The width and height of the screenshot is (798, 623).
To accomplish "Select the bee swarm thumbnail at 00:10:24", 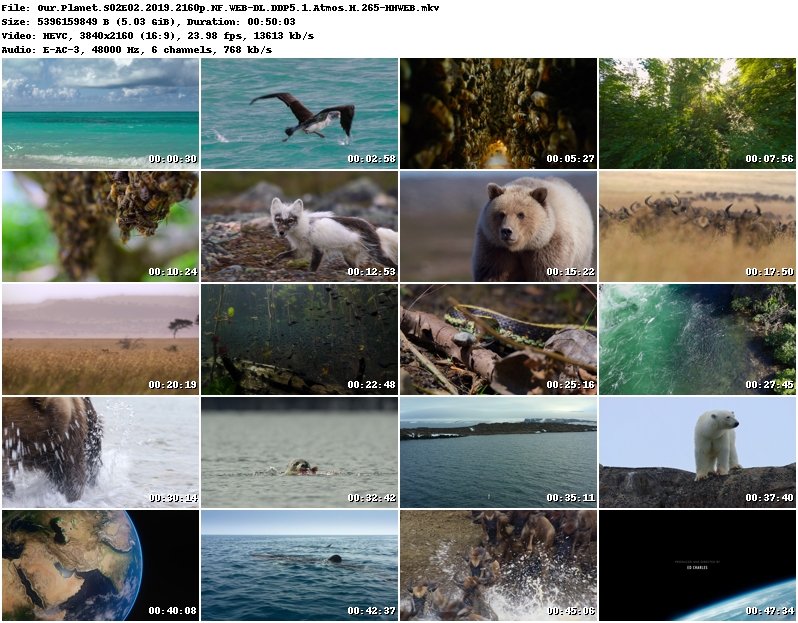I will [x=100, y=226].
